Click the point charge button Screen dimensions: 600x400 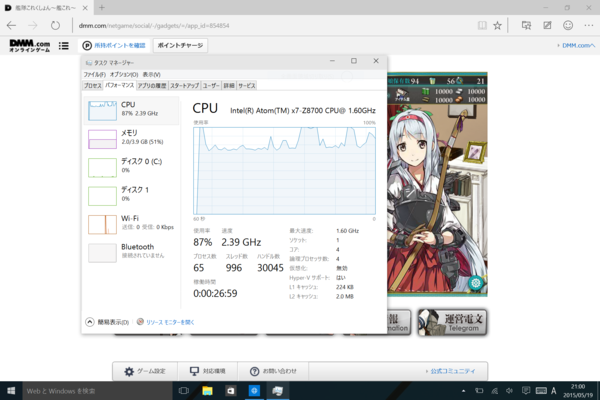tap(180, 46)
